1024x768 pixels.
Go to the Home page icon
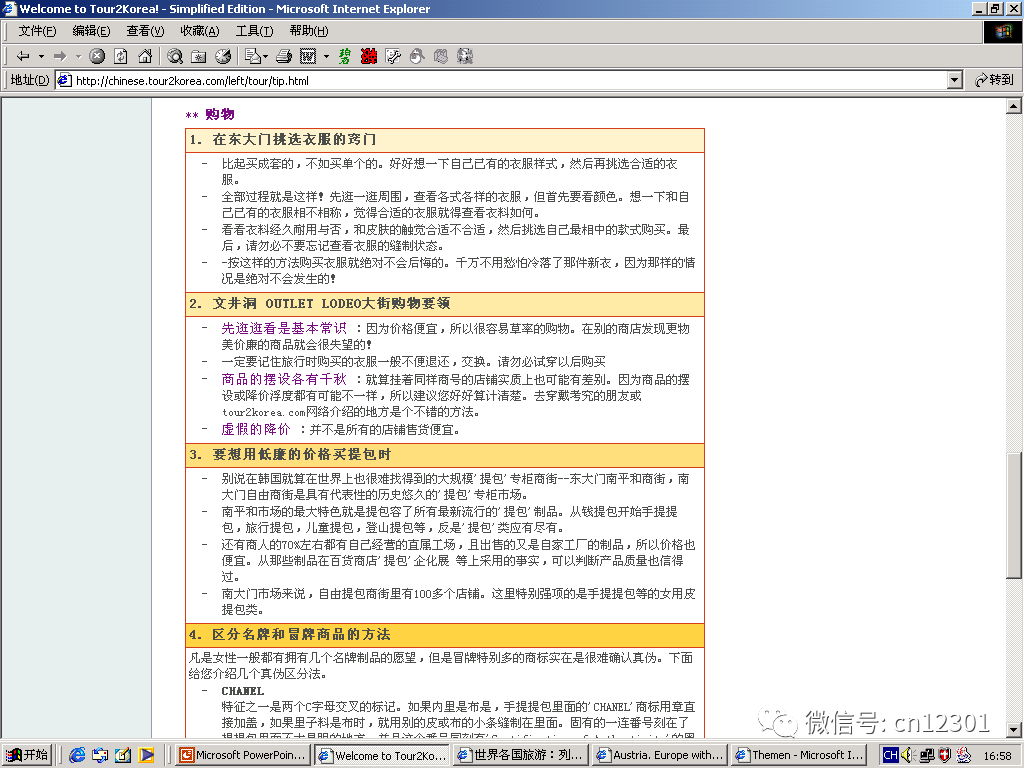pos(145,56)
